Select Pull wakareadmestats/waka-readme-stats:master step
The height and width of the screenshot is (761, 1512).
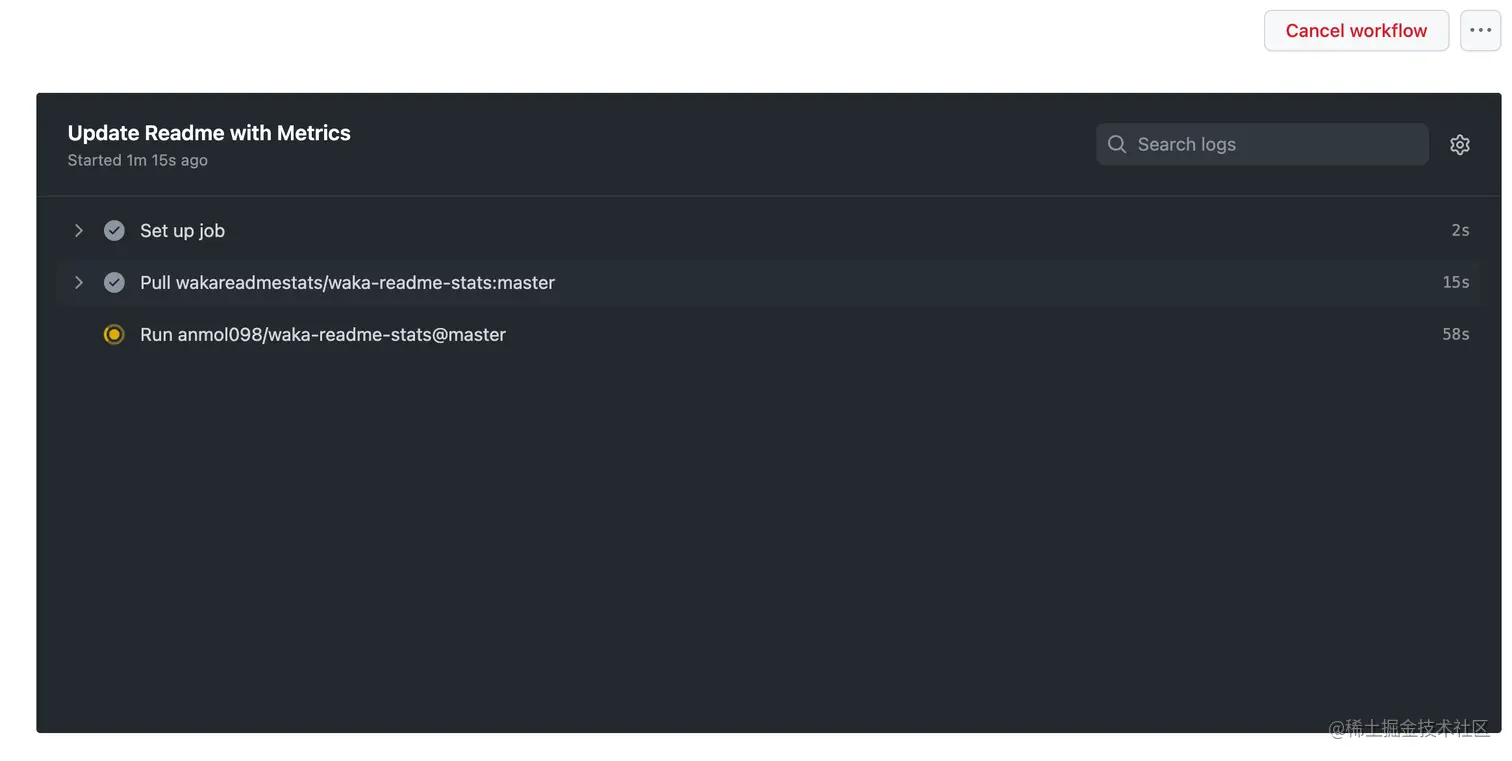click(768, 283)
